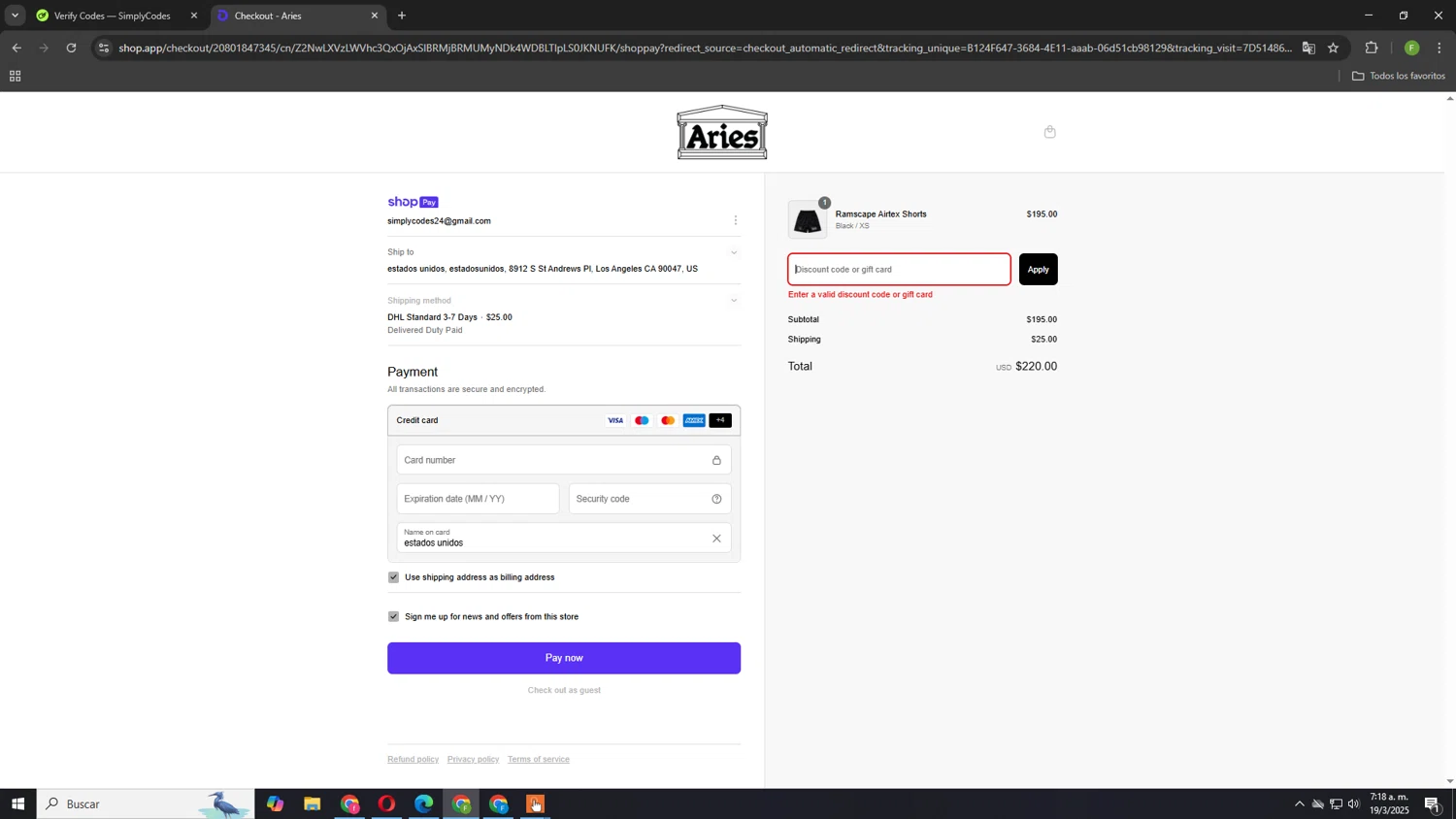Open the notification center icon

tap(1433, 803)
